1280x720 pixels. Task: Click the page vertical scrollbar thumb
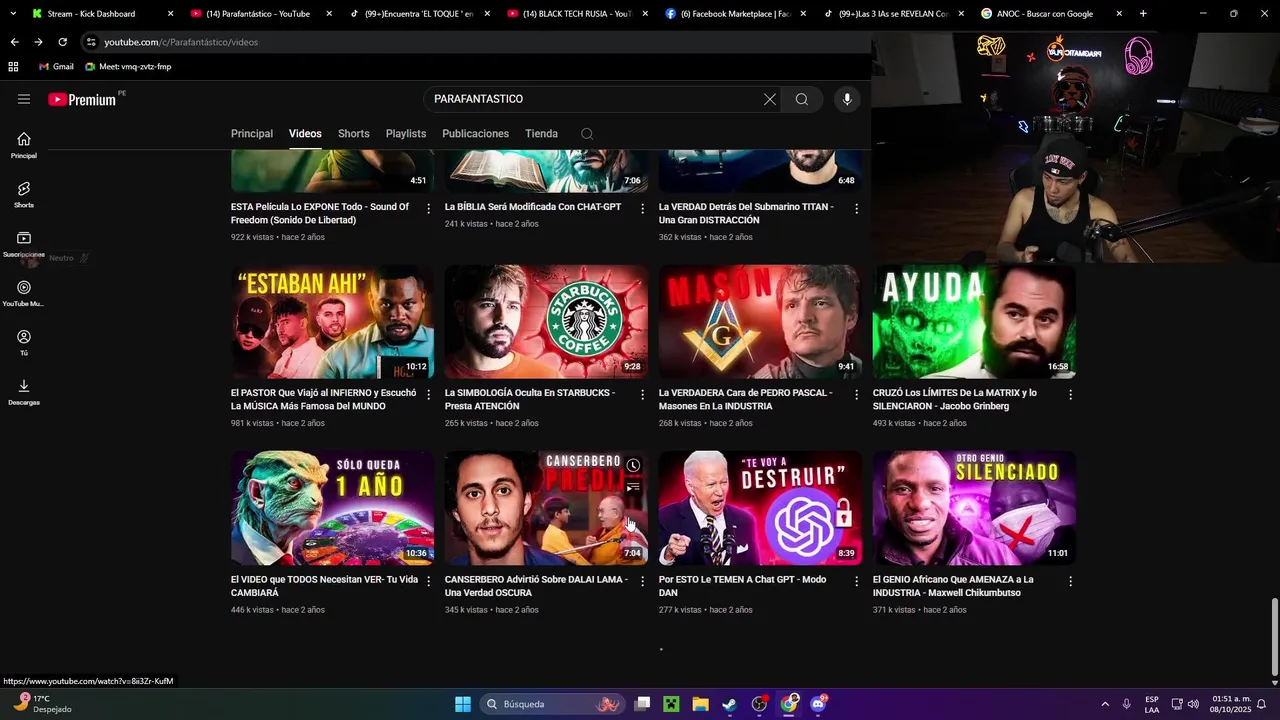[1274, 637]
